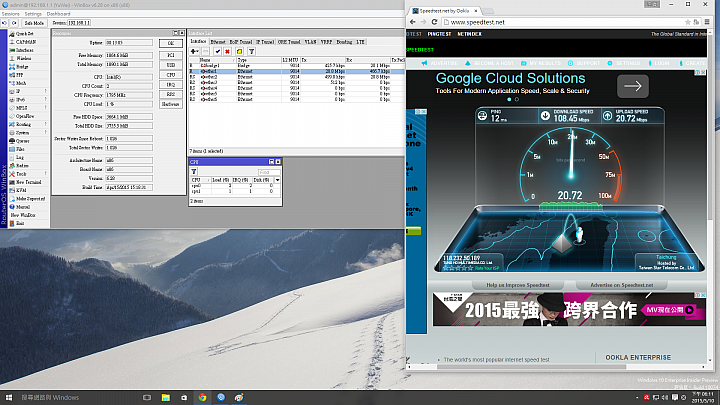The width and height of the screenshot is (720, 405).
Task: Open the Sessions menu
Action: coord(10,14)
